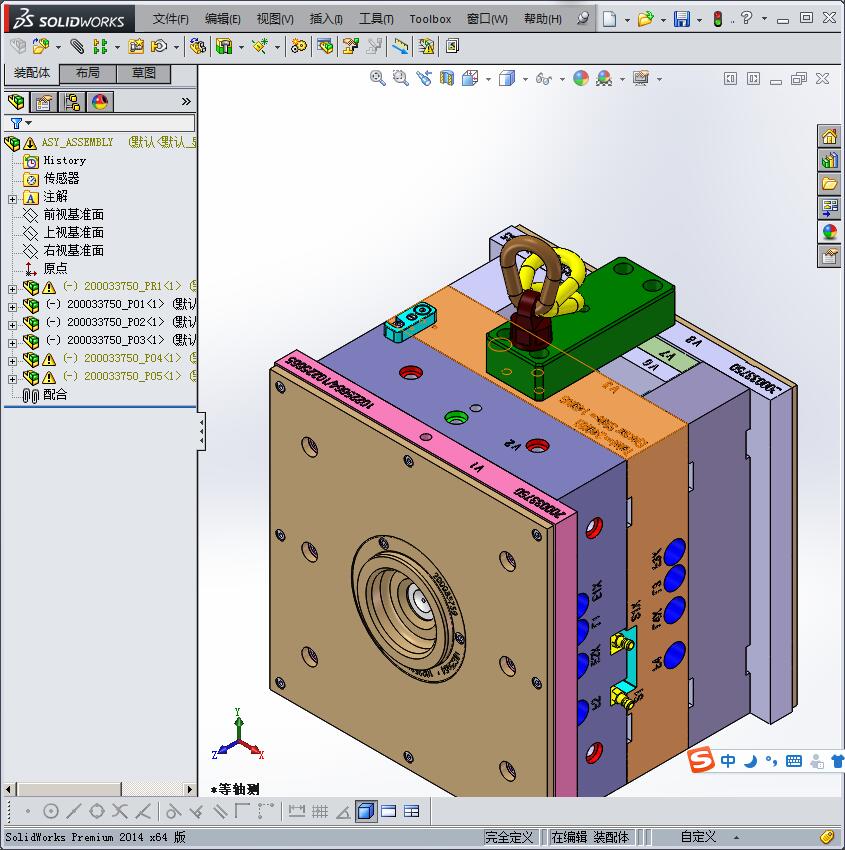Click the Insert Components icon in assembly toolbar

[x=41, y=47]
